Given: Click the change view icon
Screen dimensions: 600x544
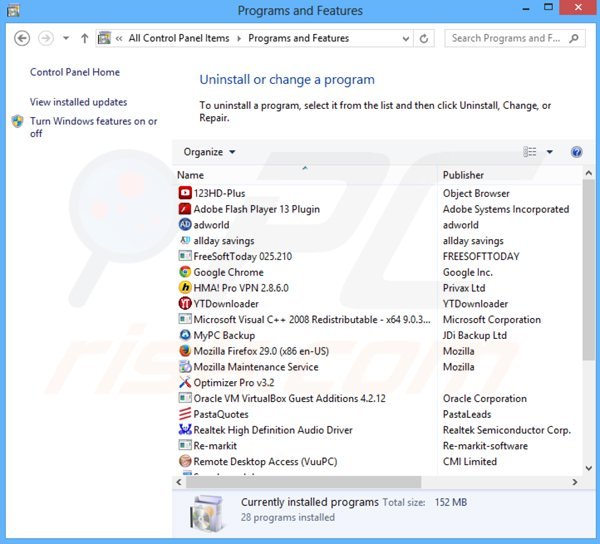Looking at the screenshot, I should pos(530,152).
